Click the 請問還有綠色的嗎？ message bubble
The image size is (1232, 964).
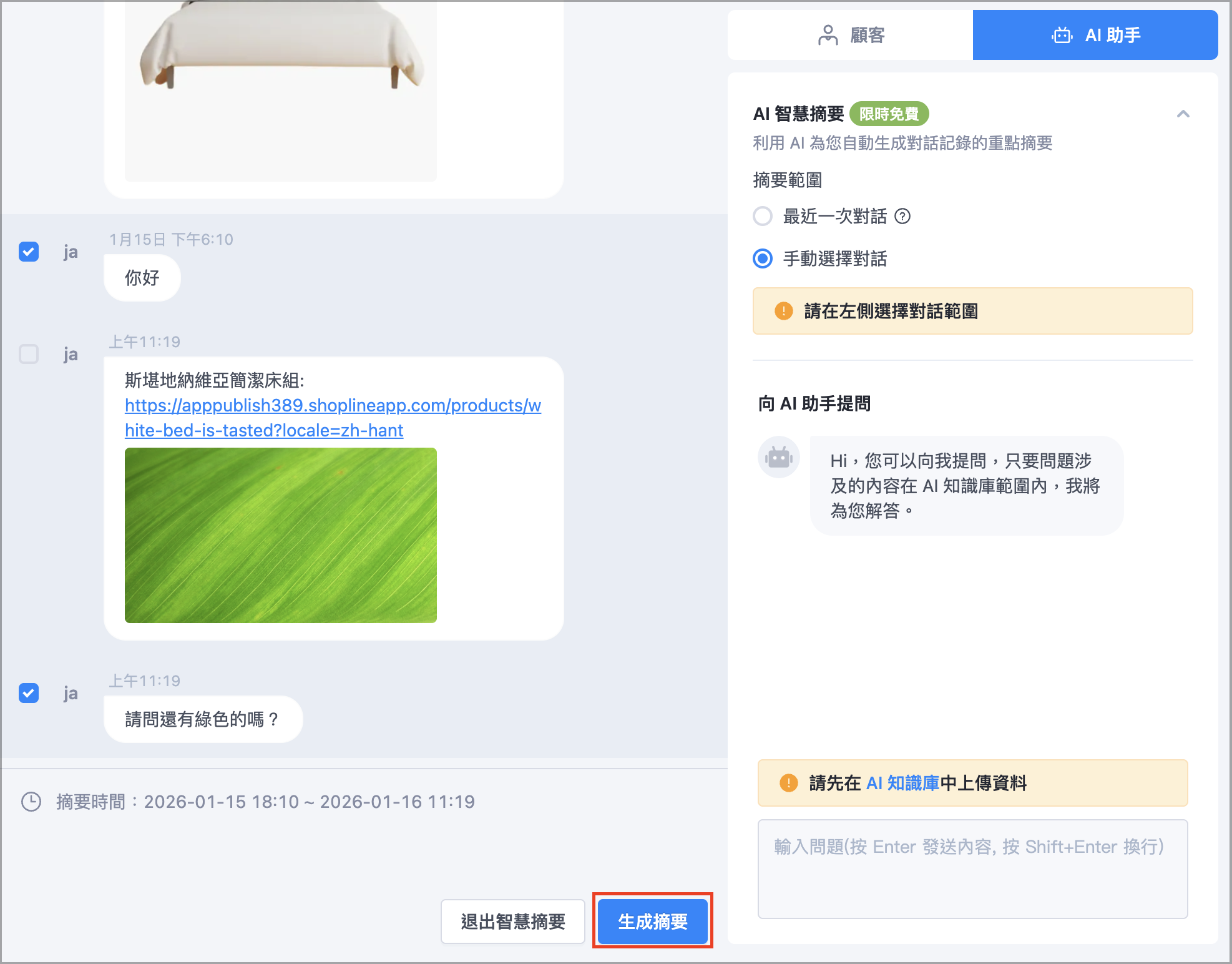coord(203,719)
